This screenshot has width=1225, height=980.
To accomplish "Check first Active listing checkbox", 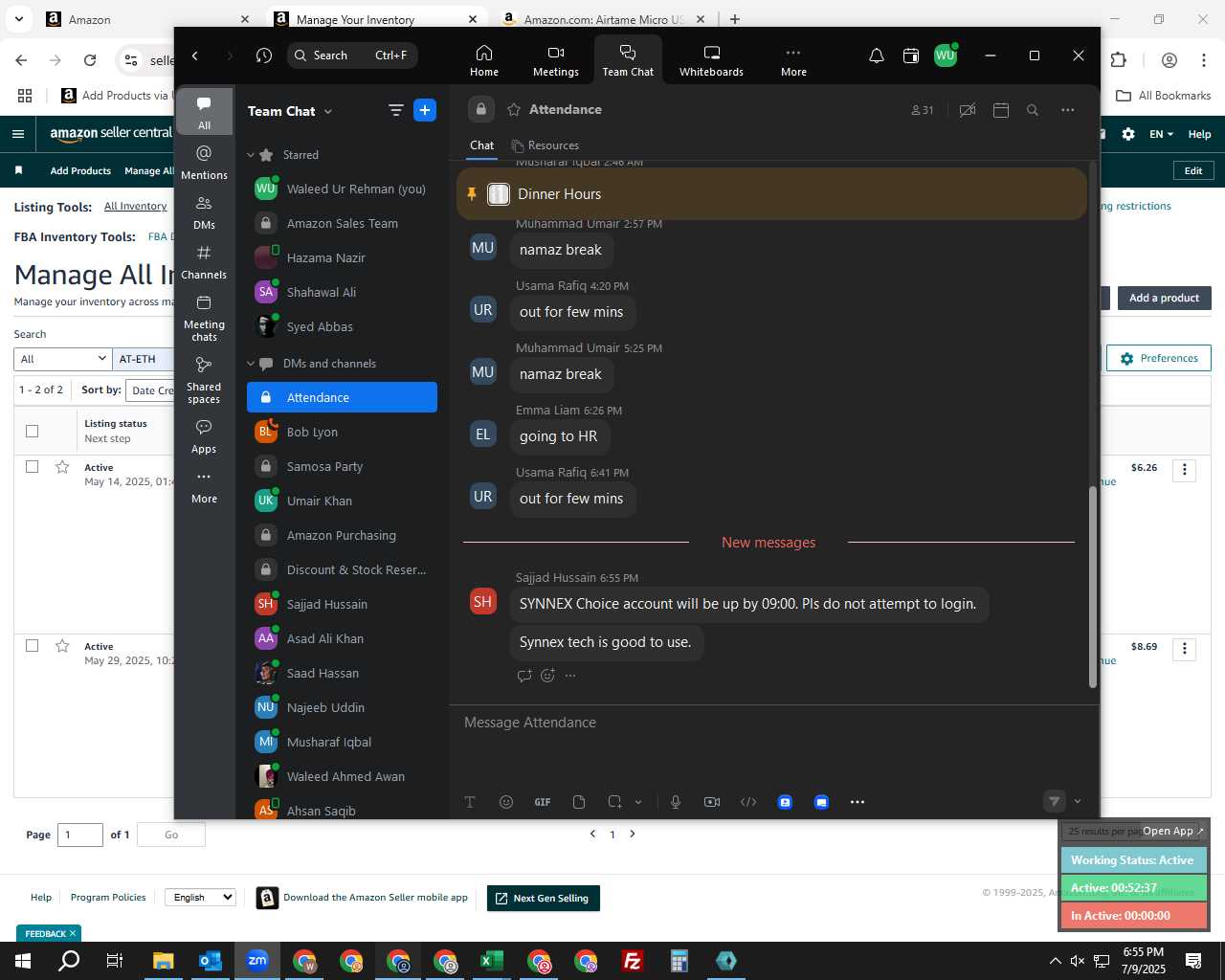I will coord(32,467).
